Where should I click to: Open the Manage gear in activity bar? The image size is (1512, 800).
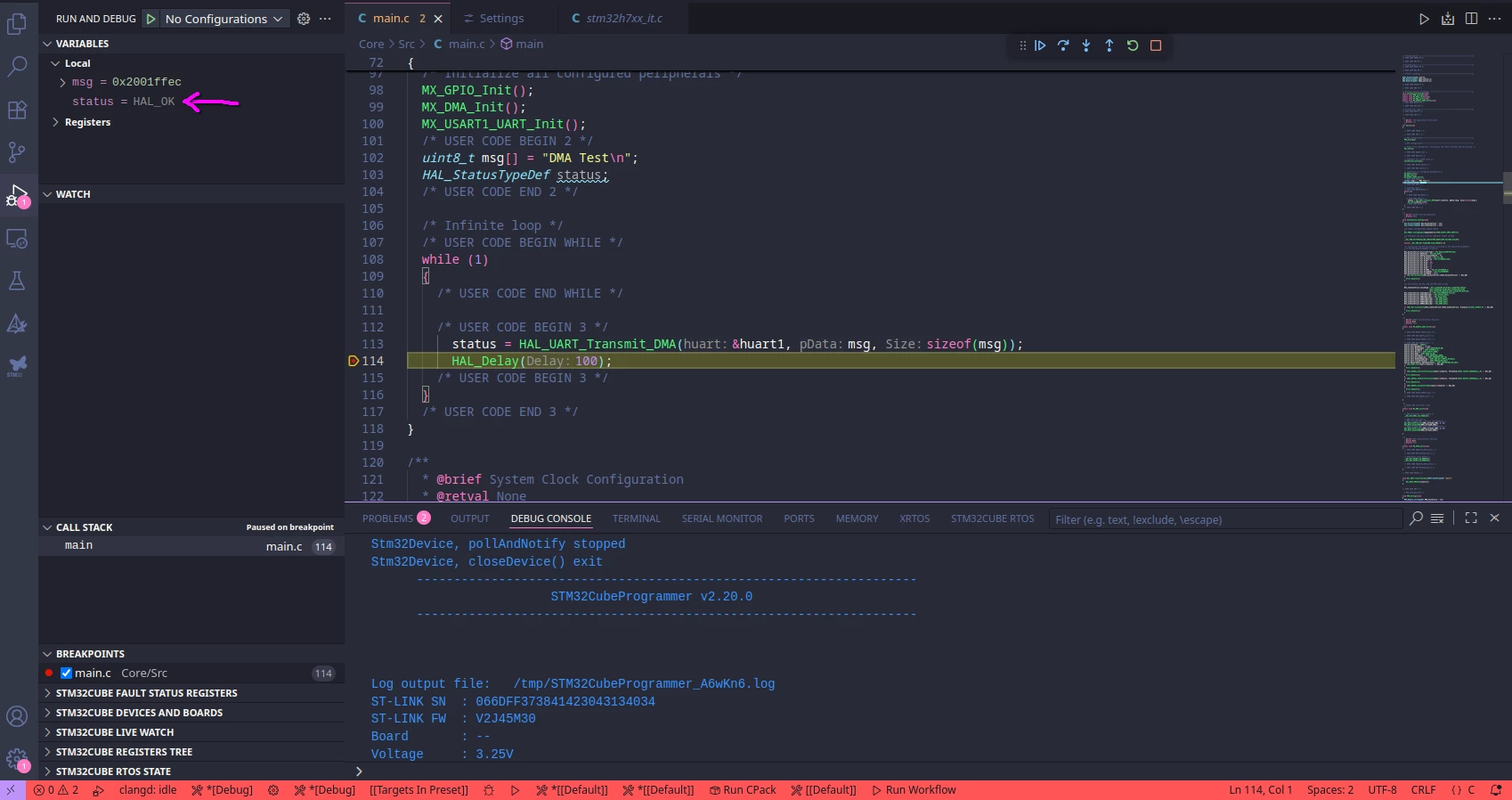[17, 759]
